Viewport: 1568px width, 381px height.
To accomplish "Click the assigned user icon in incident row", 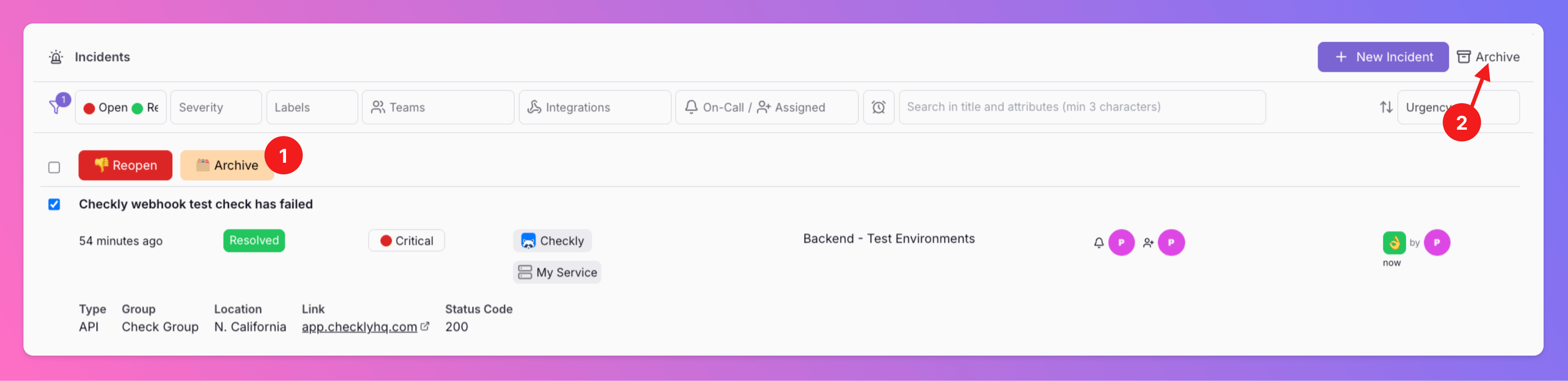I will click(x=1148, y=243).
